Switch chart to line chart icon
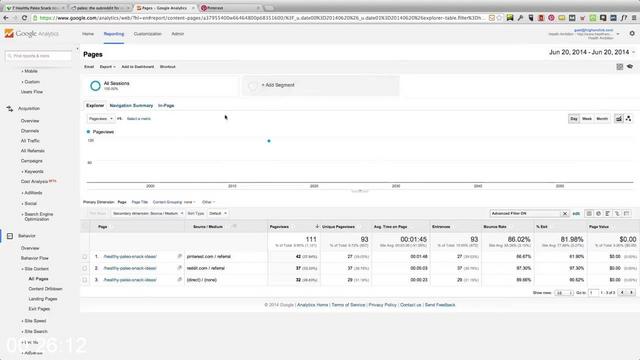The height and width of the screenshot is (360, 640). [619, 119]
